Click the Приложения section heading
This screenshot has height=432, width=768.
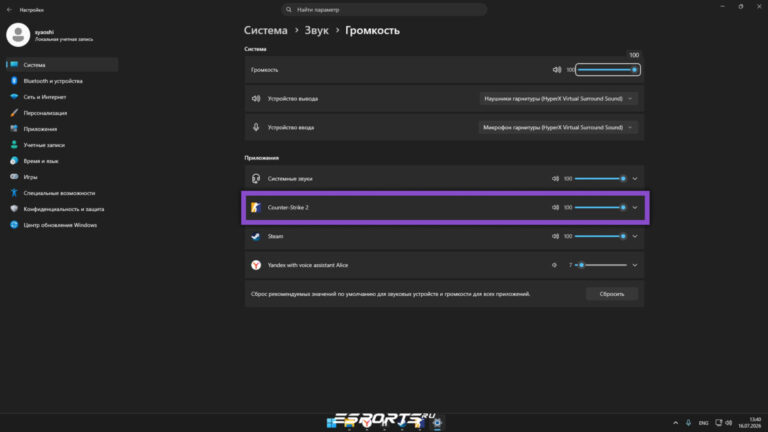[x=262, y=158]
